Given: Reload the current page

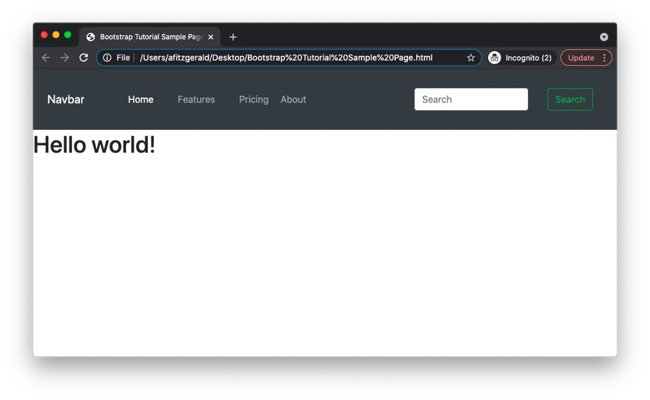Looking at the screenshot, I should point(83,58).
